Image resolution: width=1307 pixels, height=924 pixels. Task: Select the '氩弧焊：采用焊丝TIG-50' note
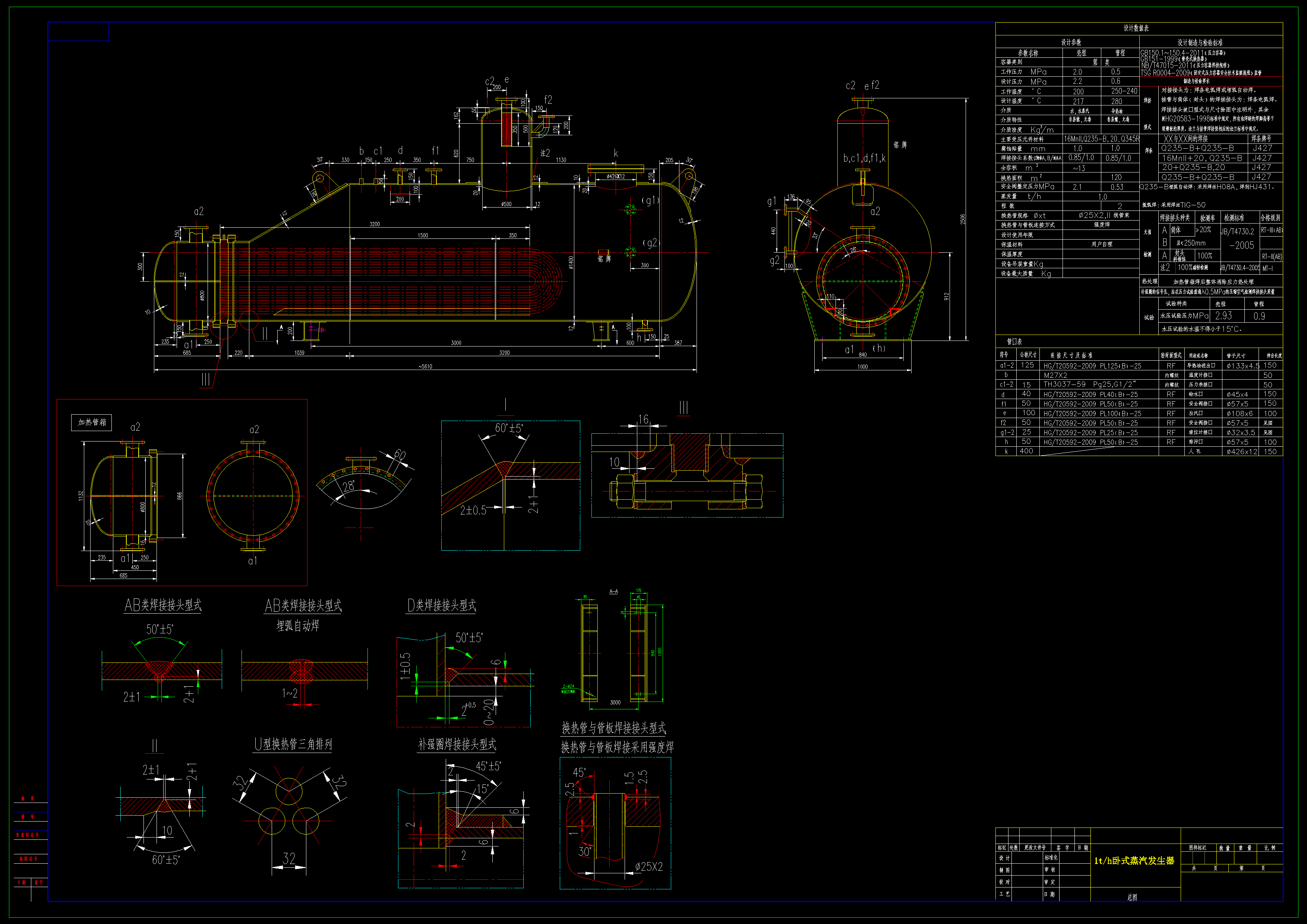[1173, 205]
